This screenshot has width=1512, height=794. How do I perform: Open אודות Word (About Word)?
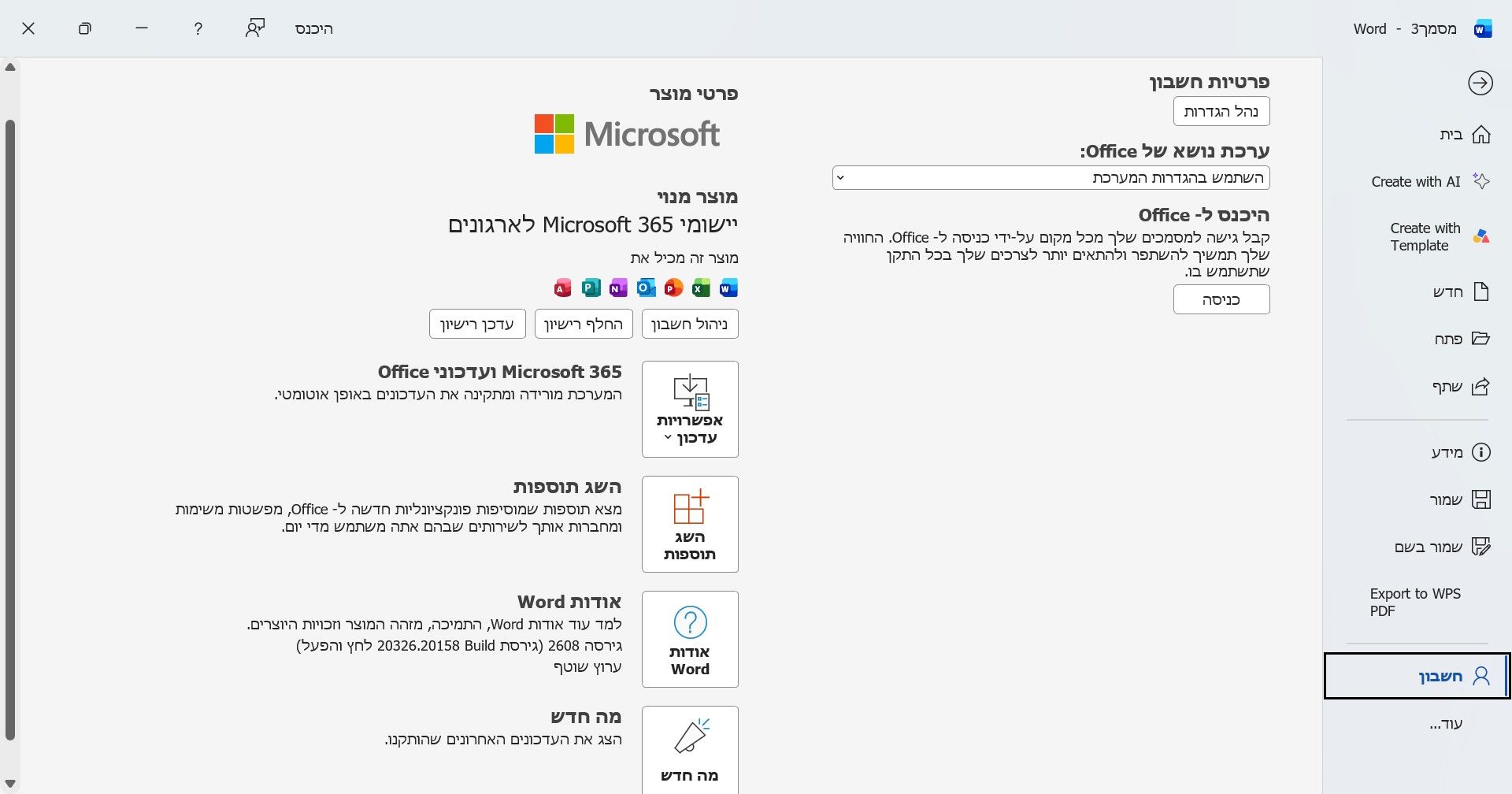click(x=690, y=639)
